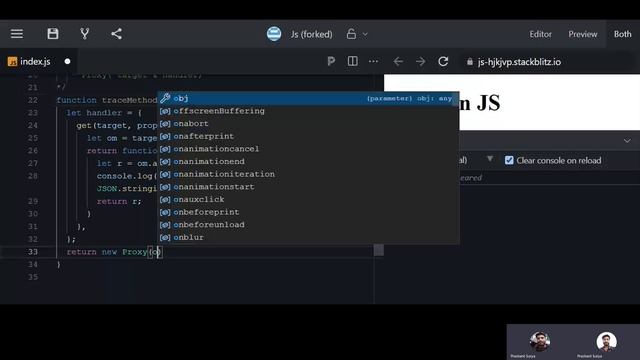Switch to Preview view
The height and width of the screenshot is (360, 640).
pyautogui.click(x=582, y=34)
